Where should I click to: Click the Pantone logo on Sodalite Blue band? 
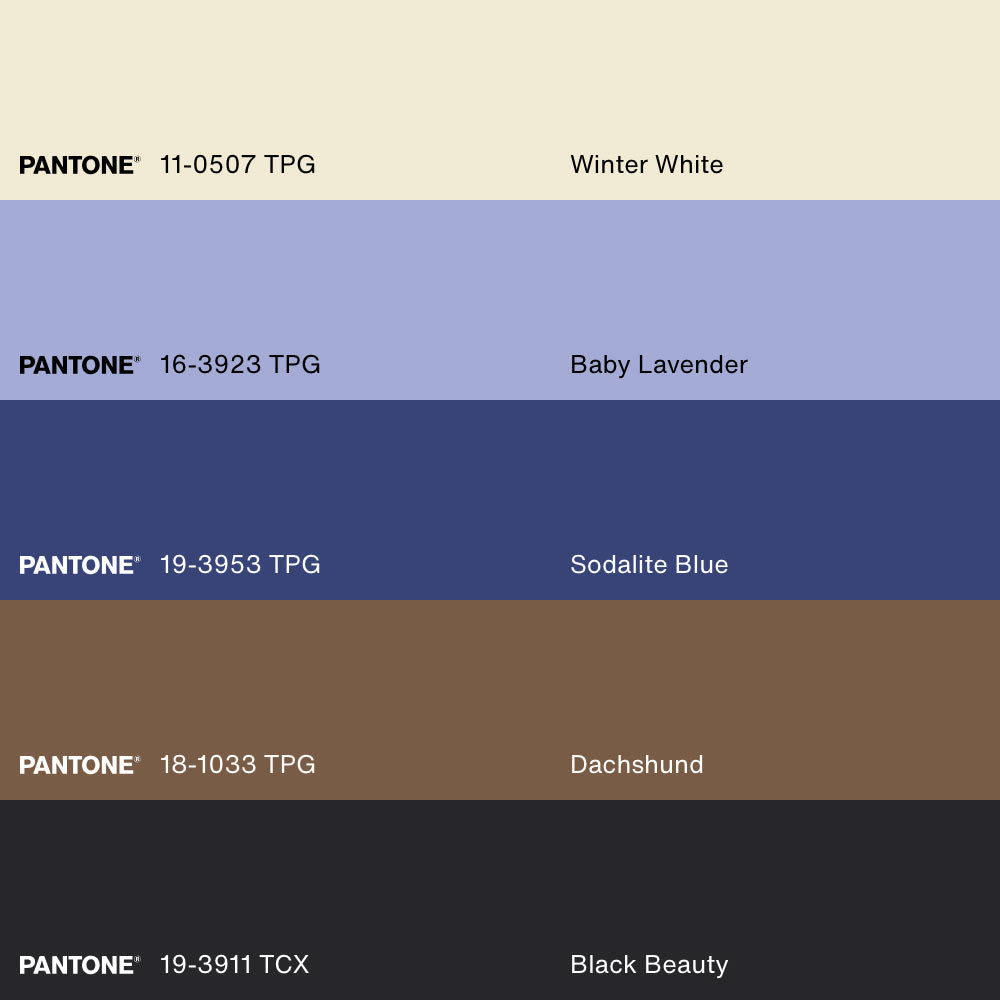[79, 565]
